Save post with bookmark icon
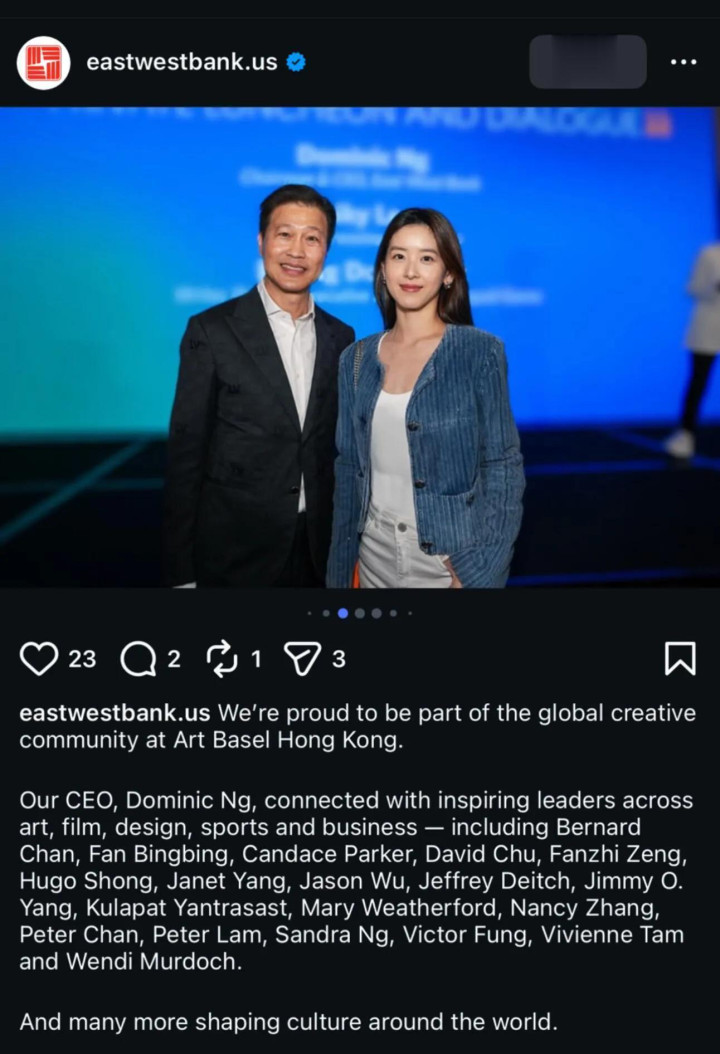Image resolution: width=720 pixels, height=1054 pixels. (680, 658)
